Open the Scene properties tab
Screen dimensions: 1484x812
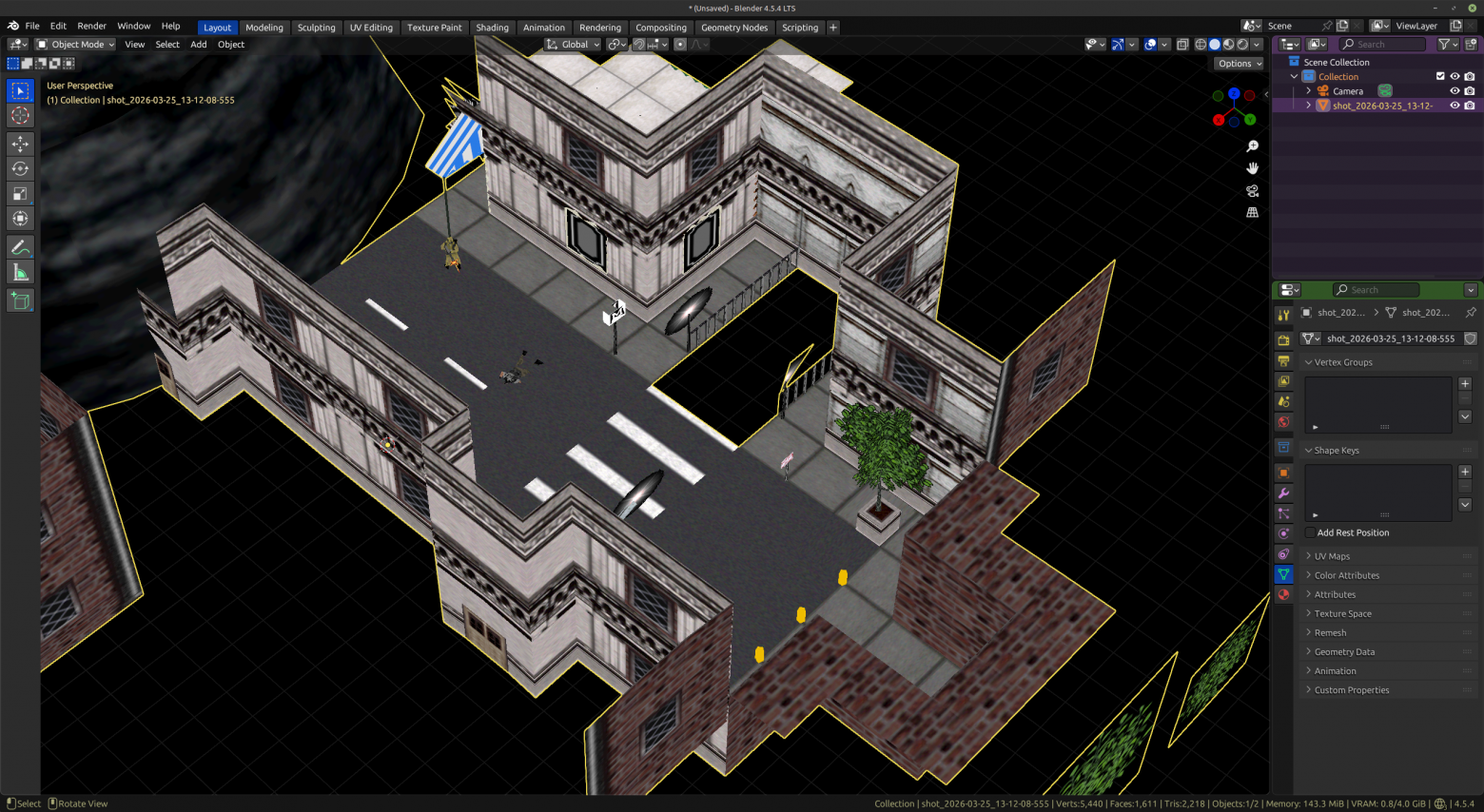click(1283, 402)
